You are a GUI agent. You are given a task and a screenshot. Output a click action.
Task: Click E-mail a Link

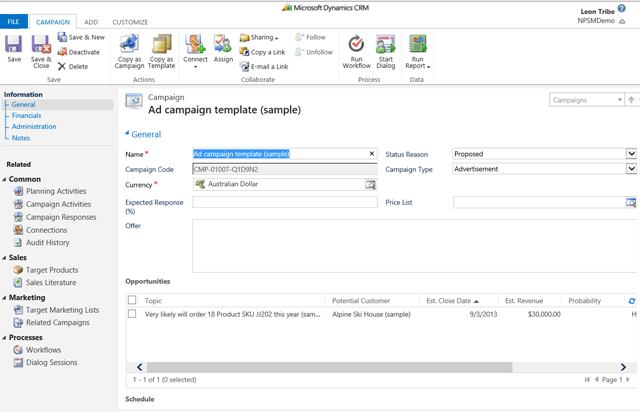click(264, 66)
